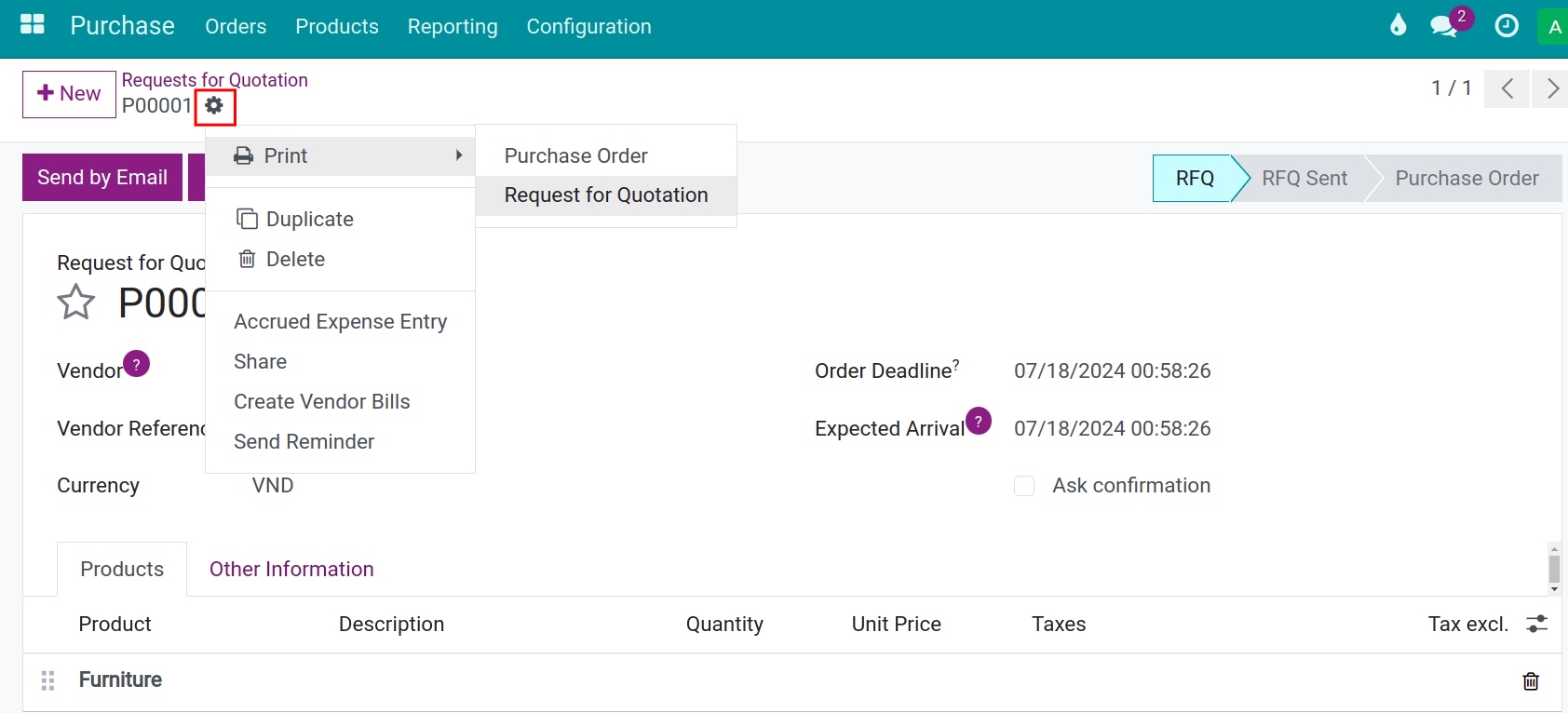Go to next record arrow
Viewport: 1568px width, 713px height.
point(1551,88)
